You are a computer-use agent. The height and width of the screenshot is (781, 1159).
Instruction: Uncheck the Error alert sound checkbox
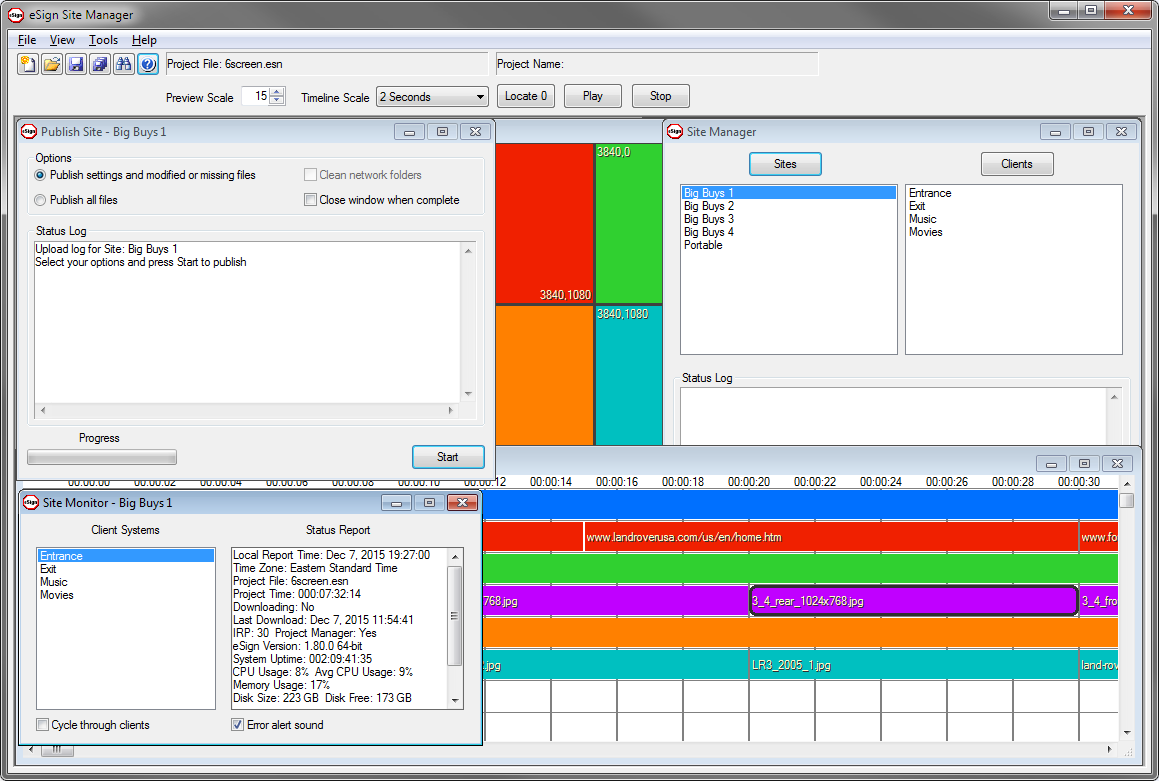coord(238,725)
